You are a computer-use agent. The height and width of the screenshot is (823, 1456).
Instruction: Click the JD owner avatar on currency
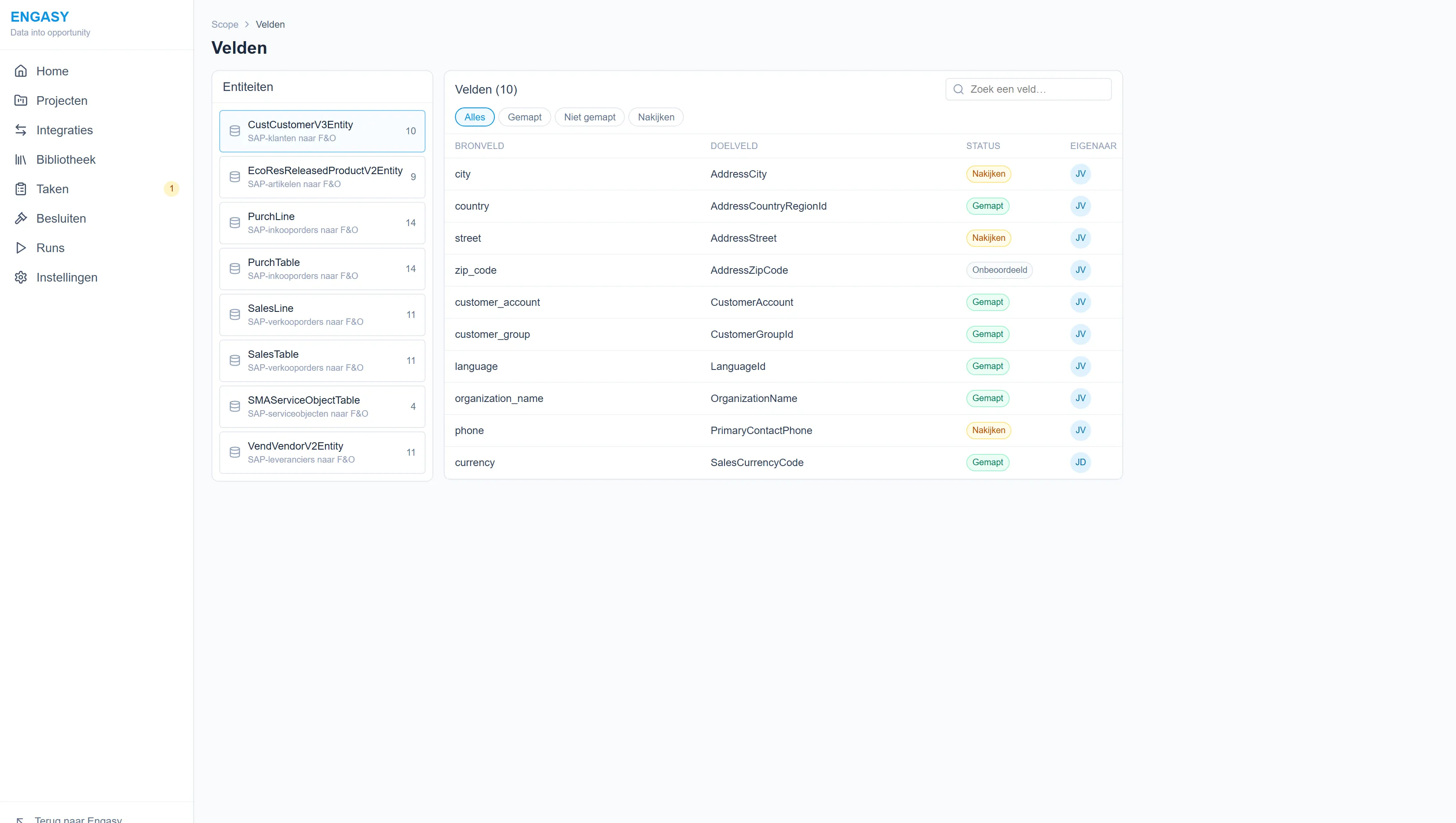point(1080,462)
